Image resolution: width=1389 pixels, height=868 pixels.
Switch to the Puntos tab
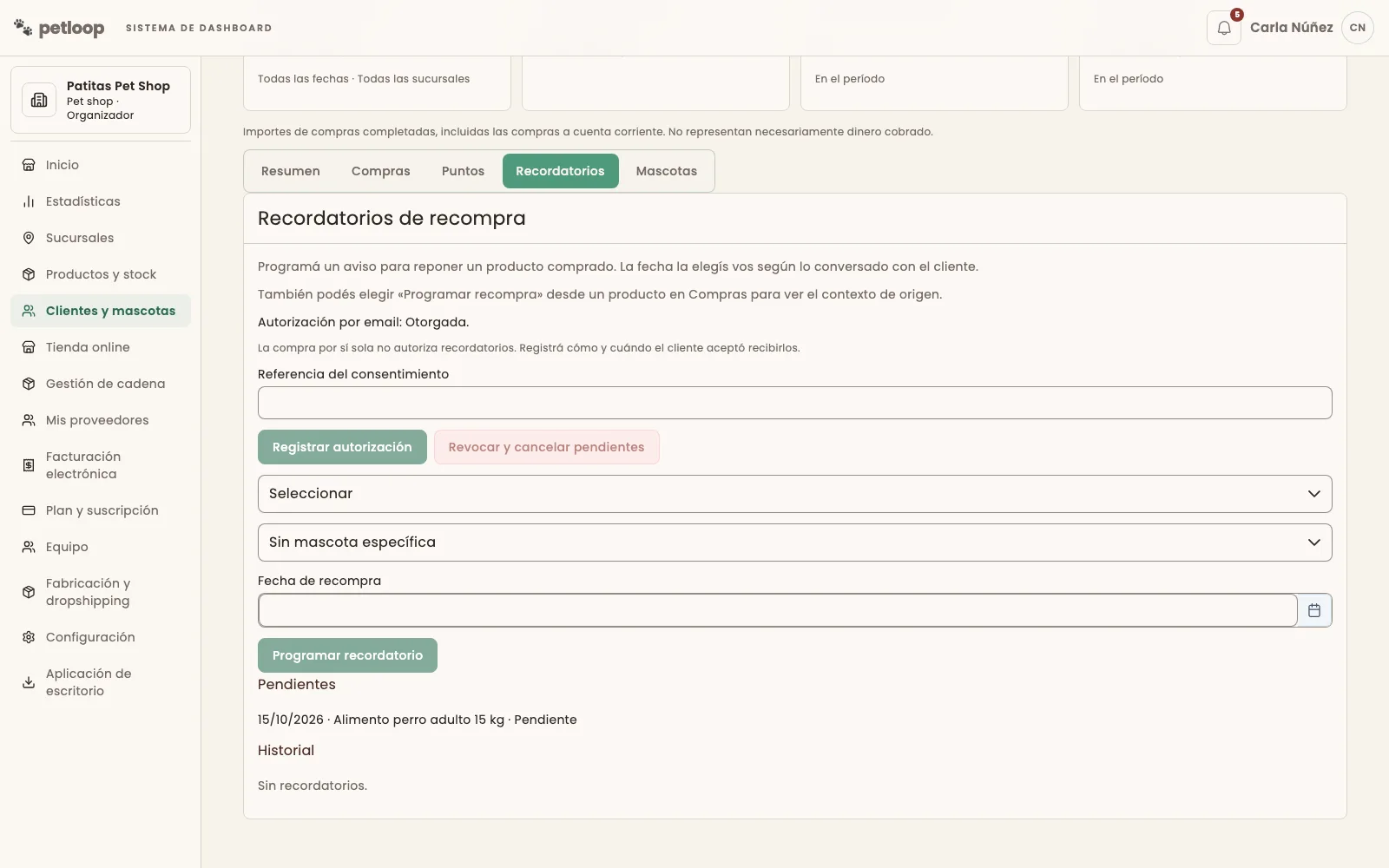[x=463, y=171]
